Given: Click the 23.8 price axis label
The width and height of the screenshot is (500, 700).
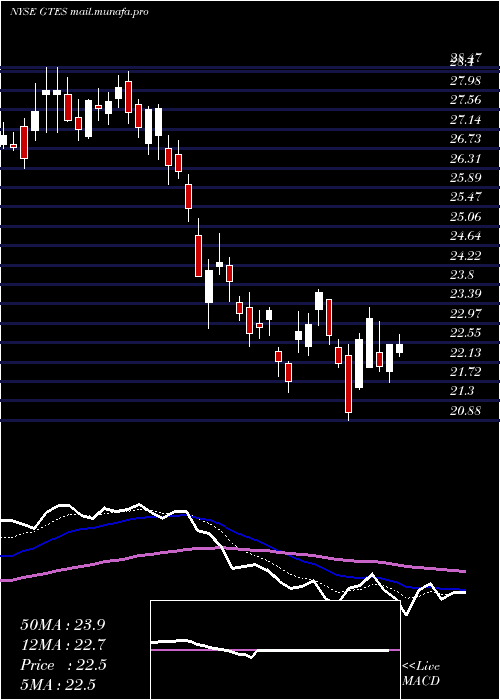Looking at the screenshot, I should [x=462, y=275].
